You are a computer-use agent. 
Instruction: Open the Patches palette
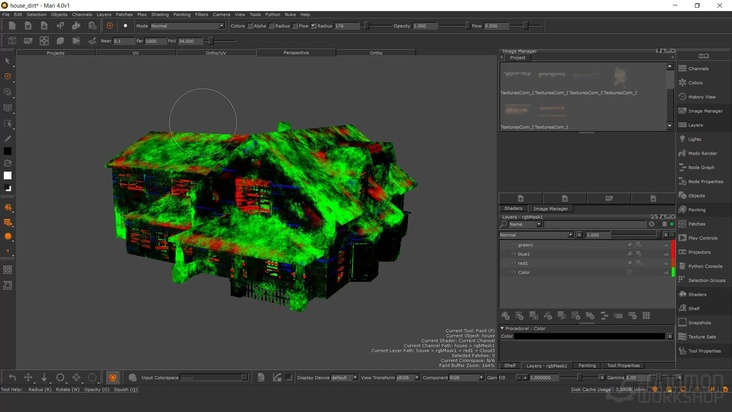click(696, 224)
